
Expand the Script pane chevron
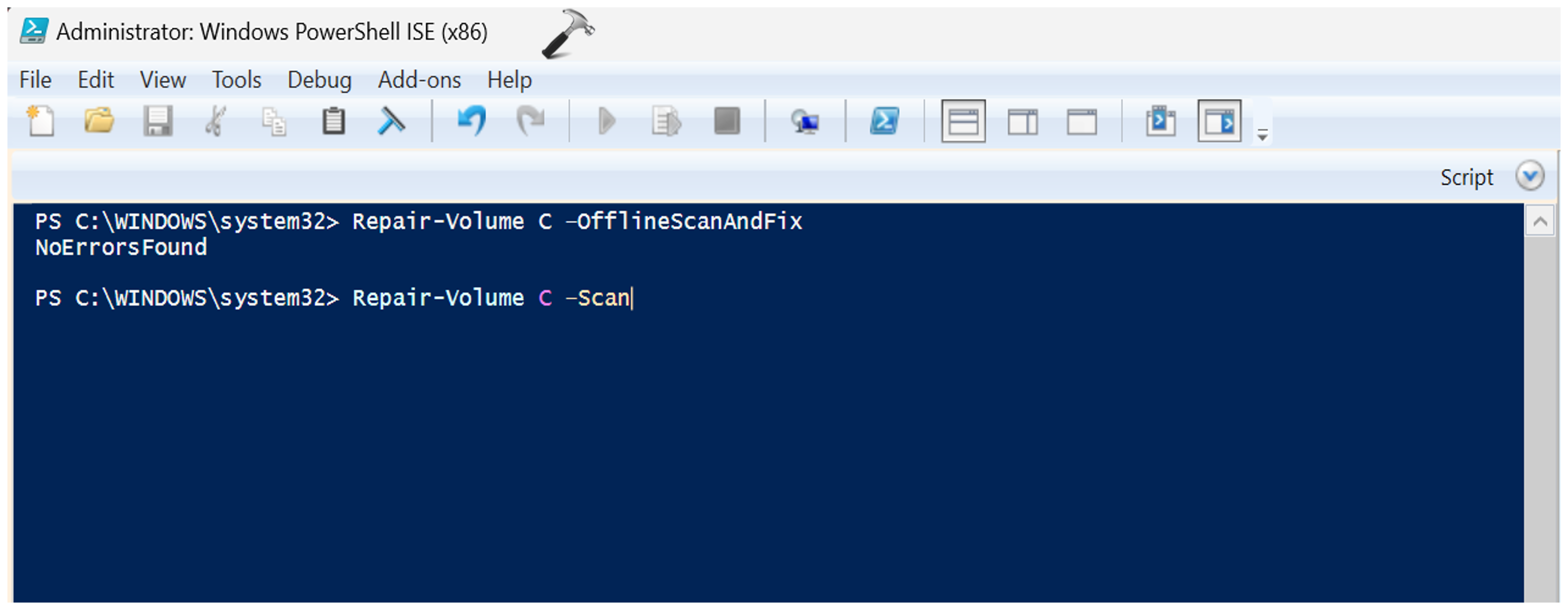click(x=1529, y=177)
